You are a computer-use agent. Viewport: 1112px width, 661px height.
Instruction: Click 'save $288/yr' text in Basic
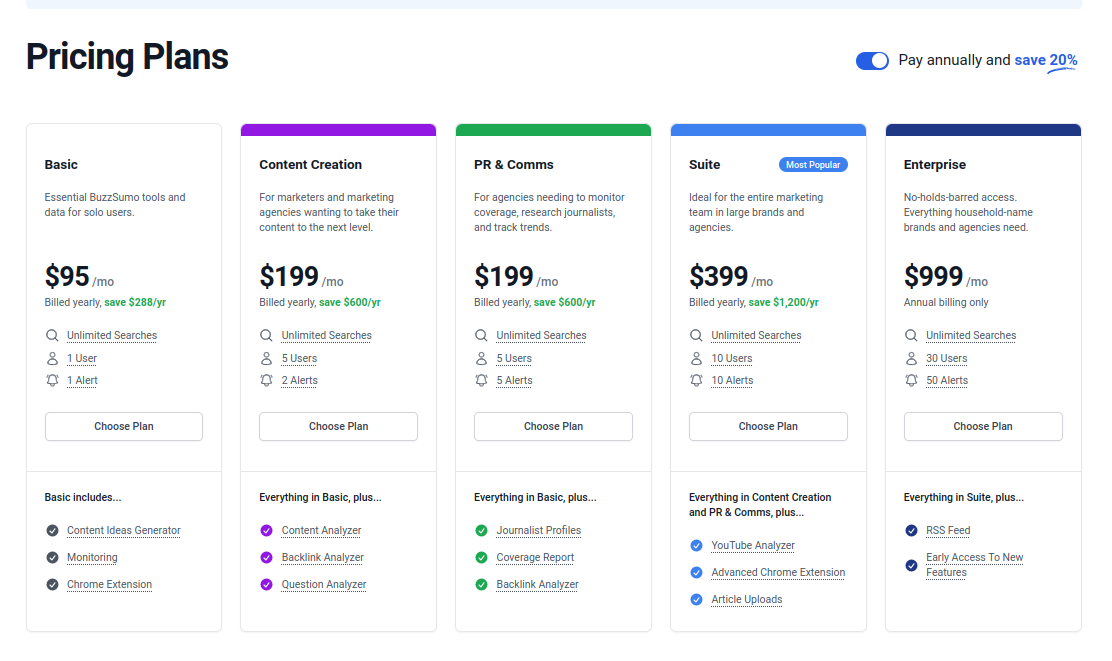[135, 302]
